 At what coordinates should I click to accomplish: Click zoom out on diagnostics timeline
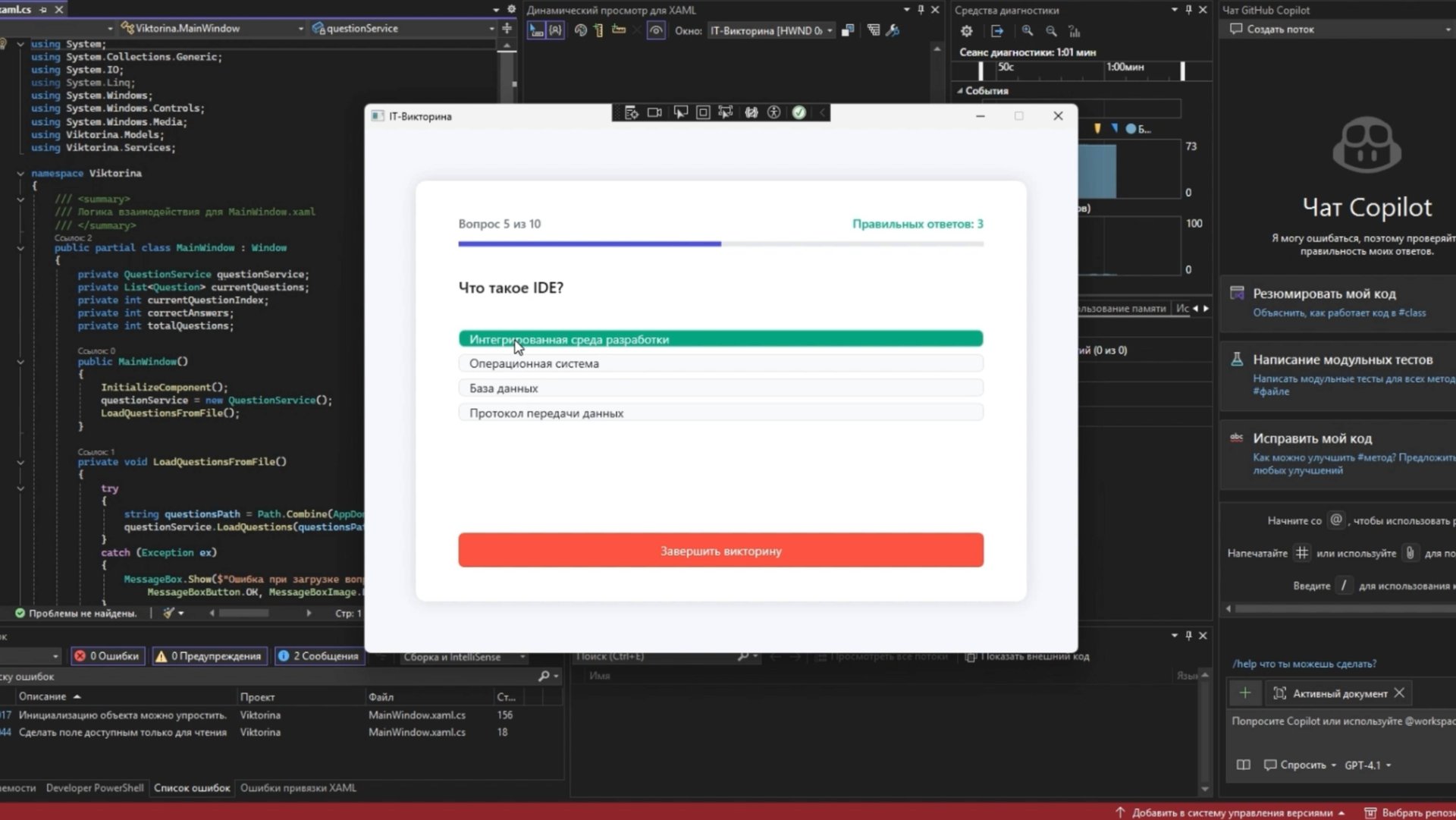coord(1051,31)
